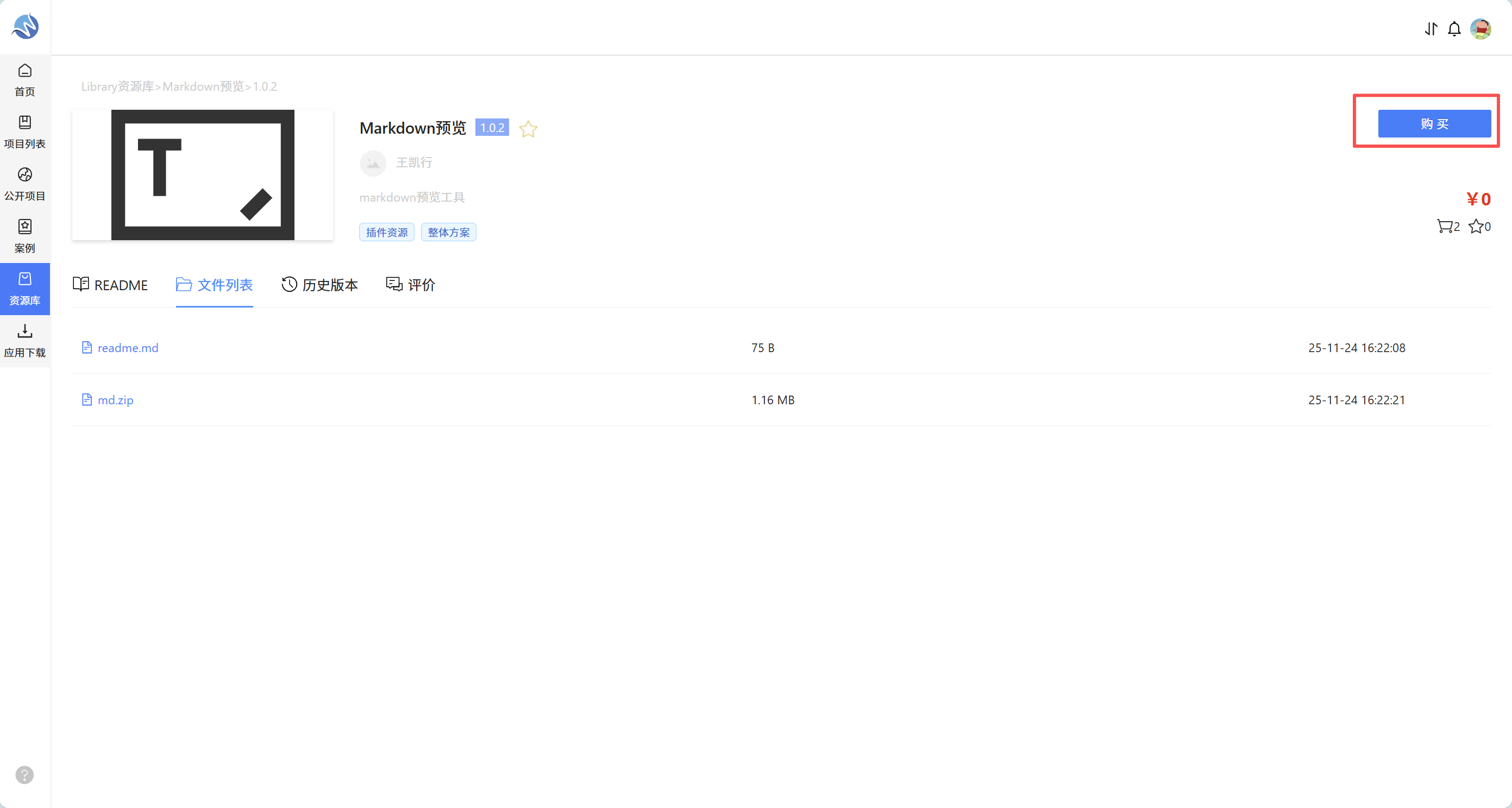Screen dimensions: 1512x808
Task: Click the 1.0.2 breadcrumb entry
Action: click(x=265, y=86)
